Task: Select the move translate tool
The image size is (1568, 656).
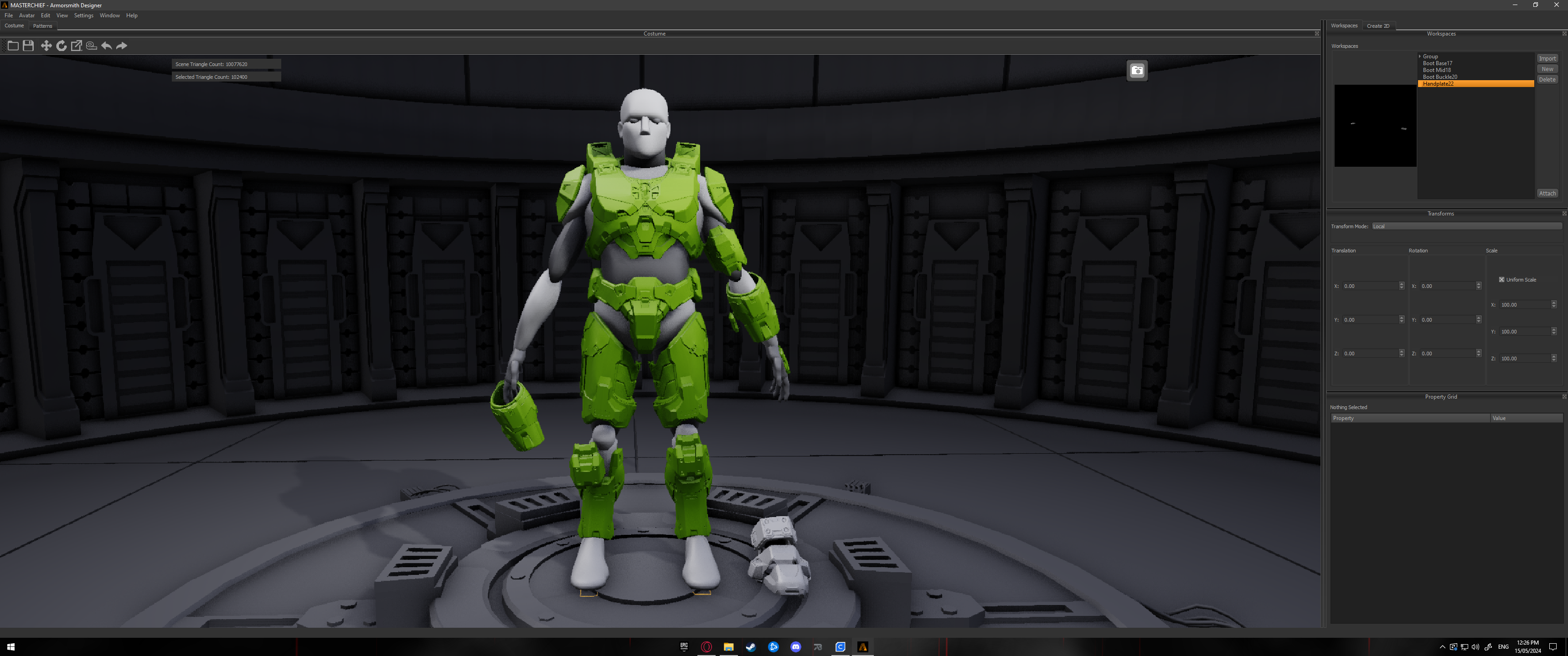Action: (x=46, y=46)
